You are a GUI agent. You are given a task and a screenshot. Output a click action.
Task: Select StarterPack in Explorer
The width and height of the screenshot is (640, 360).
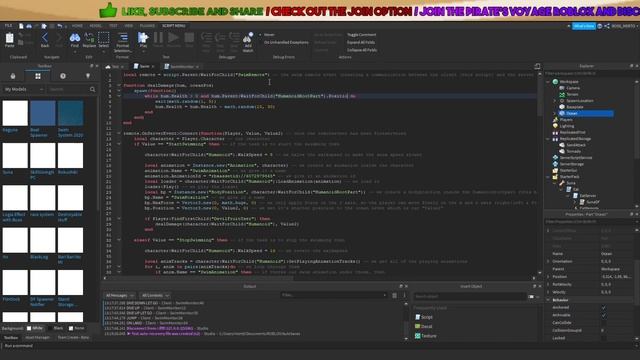coord(569,177)
